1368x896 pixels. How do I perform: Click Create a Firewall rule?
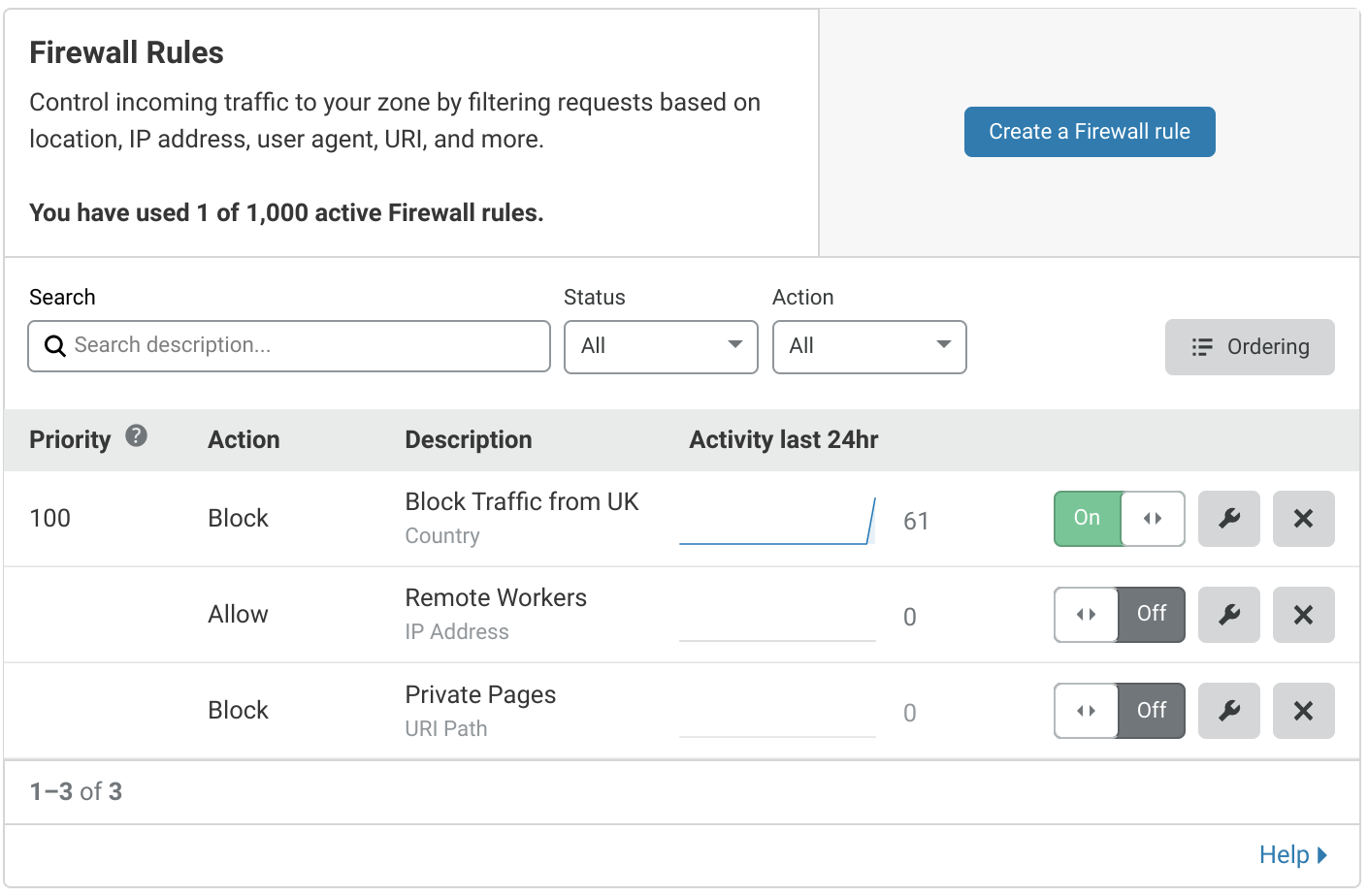click(x=1089, y=131)
